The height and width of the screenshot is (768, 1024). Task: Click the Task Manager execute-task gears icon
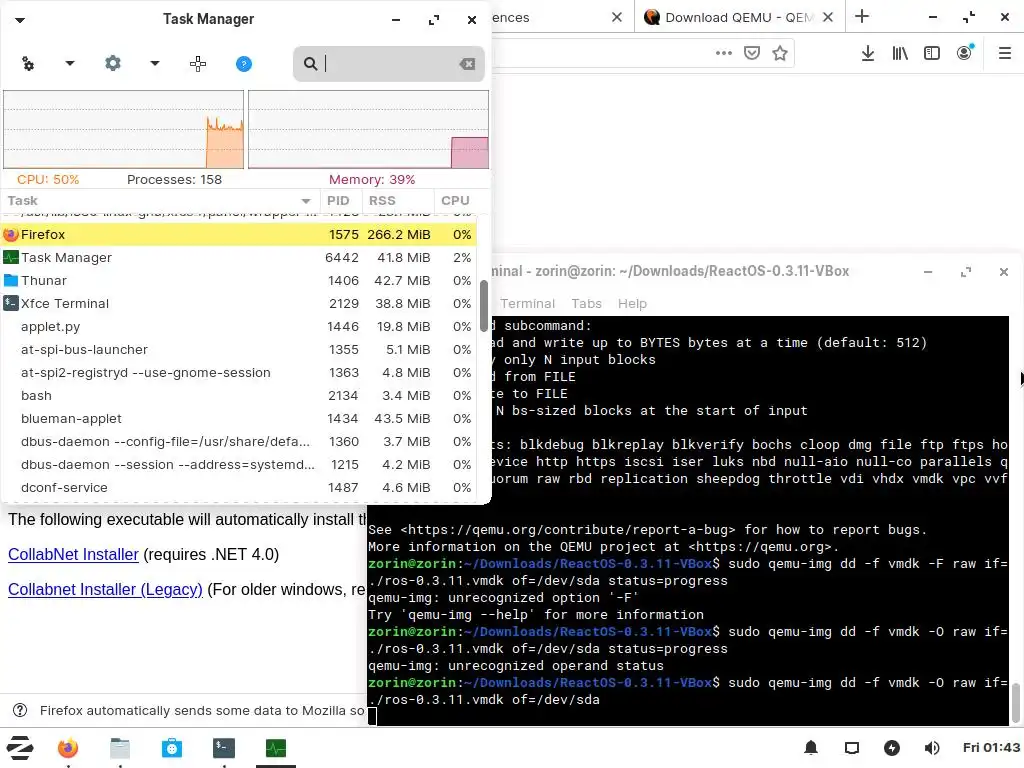click(x=28, y=63)
